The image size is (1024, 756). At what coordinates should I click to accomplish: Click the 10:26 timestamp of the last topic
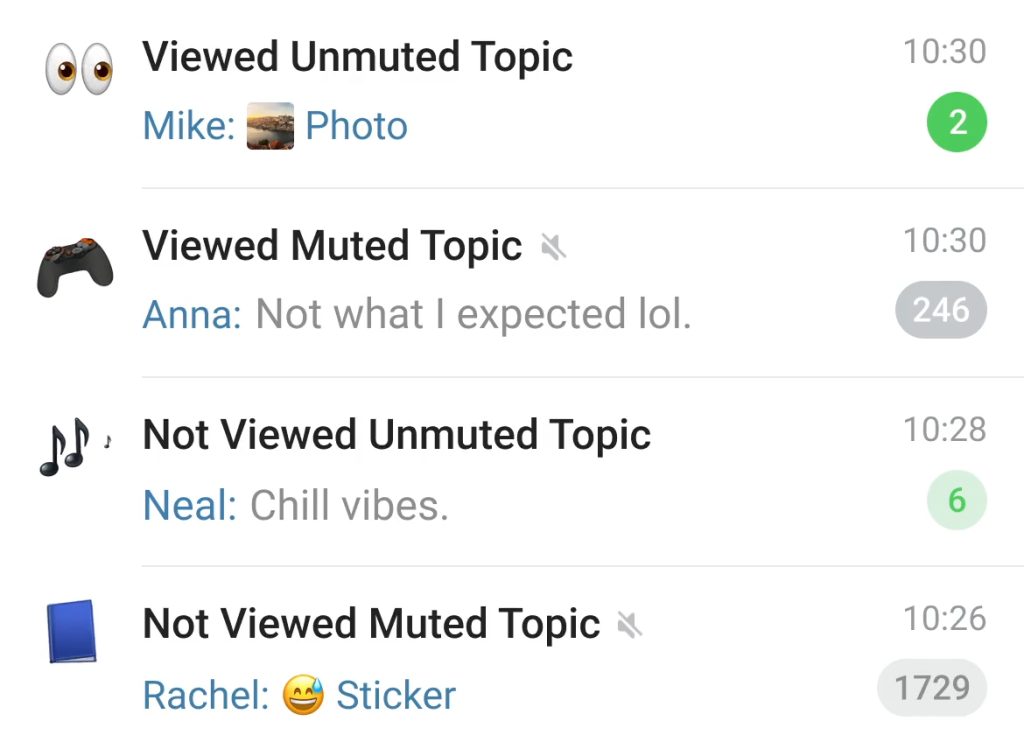[945, 619]
